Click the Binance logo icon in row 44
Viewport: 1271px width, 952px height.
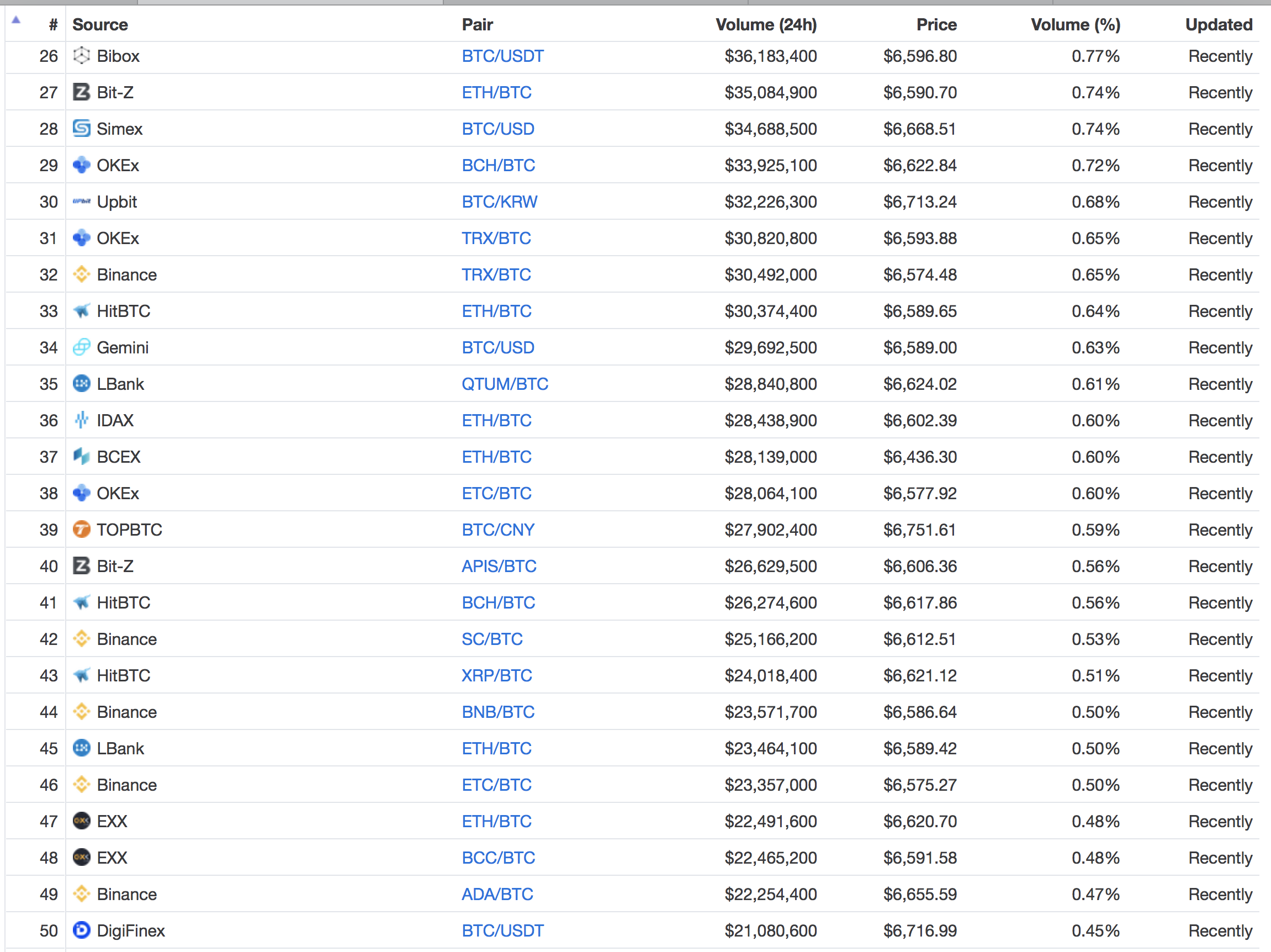pos(82,712)
